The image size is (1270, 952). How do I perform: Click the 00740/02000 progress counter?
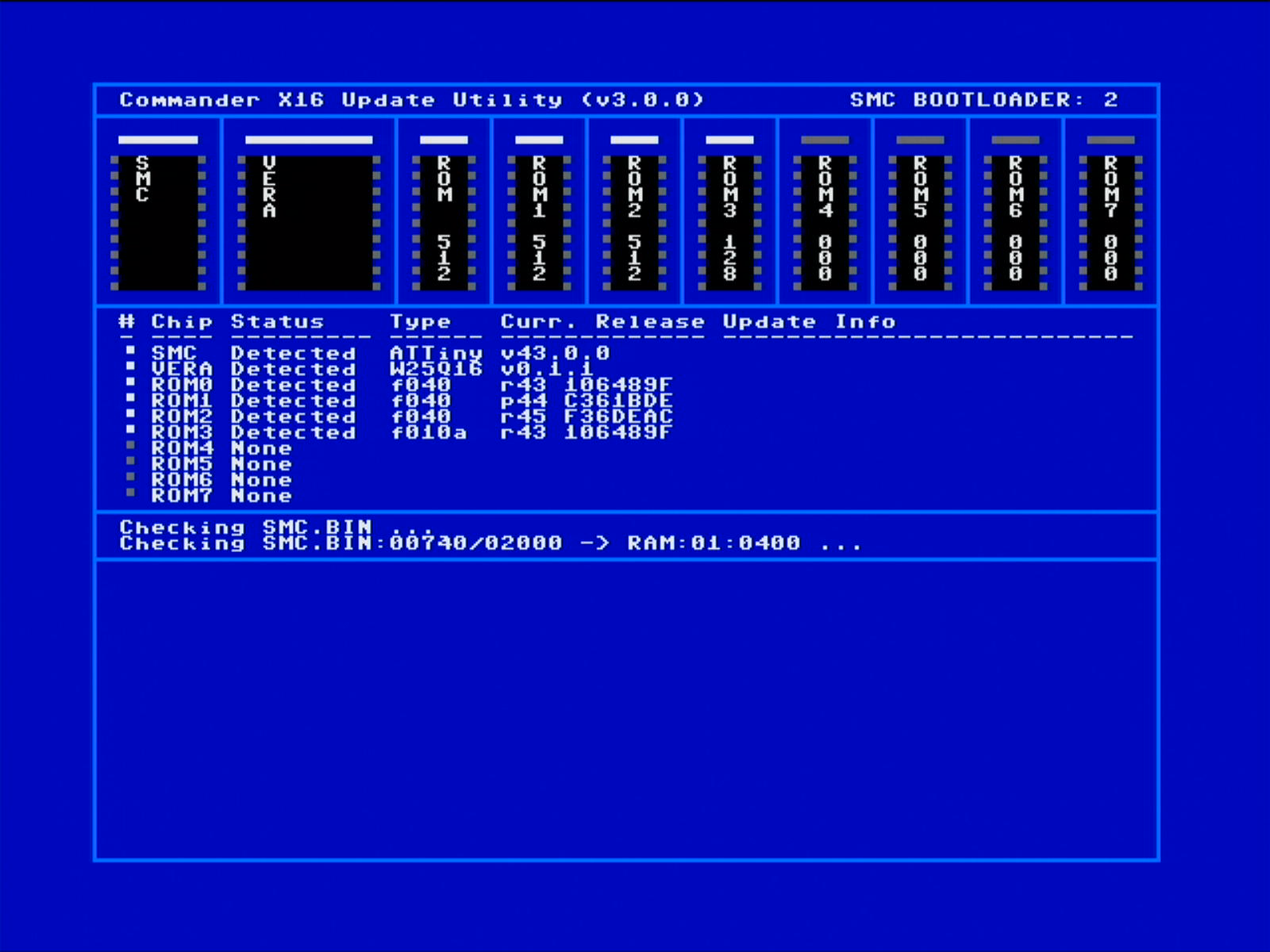point(475,543)
